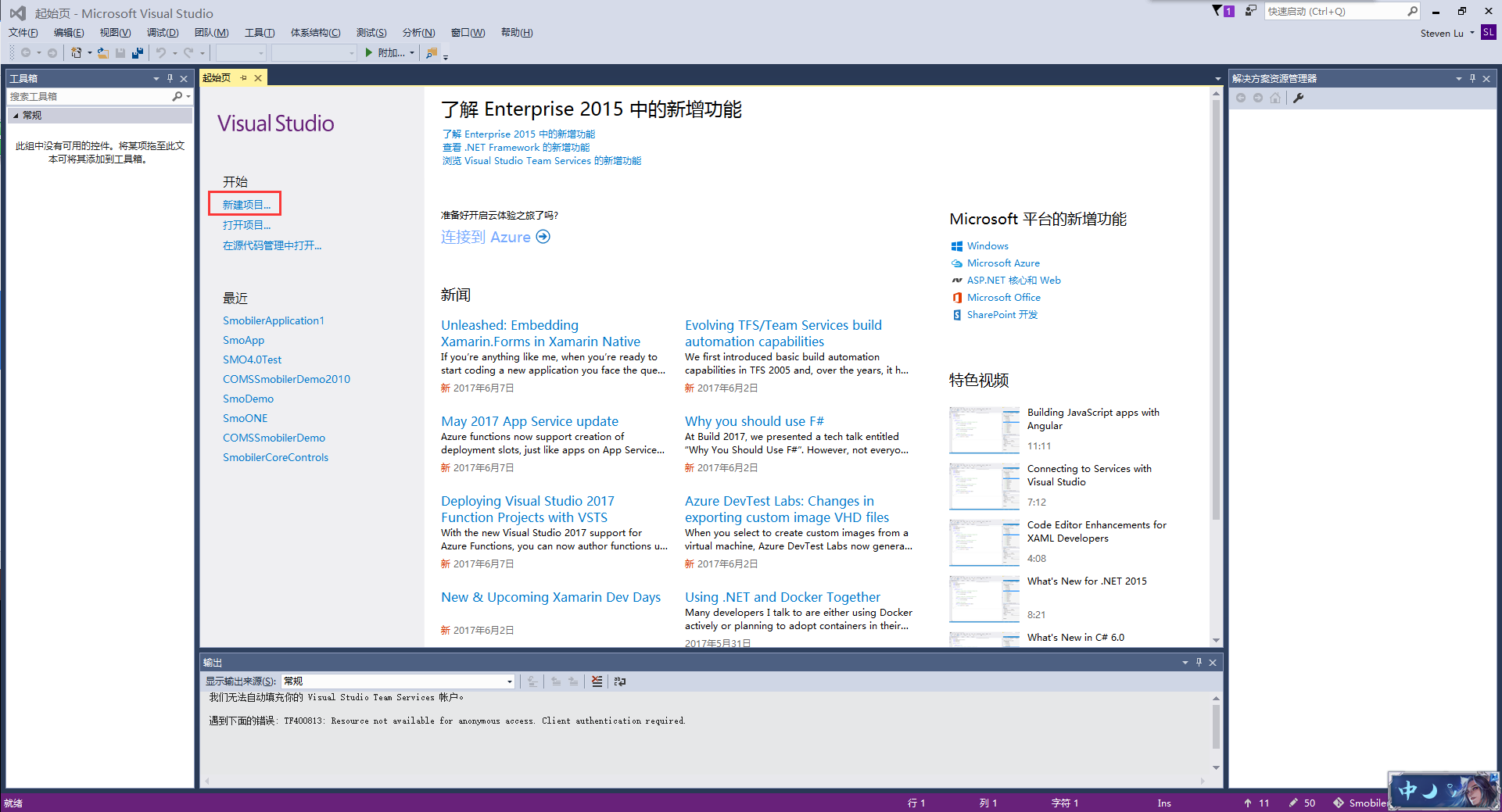Click the Quick Launch magnifier icon
Viewport: 1502px width, 812px height.
point(1412,11)
